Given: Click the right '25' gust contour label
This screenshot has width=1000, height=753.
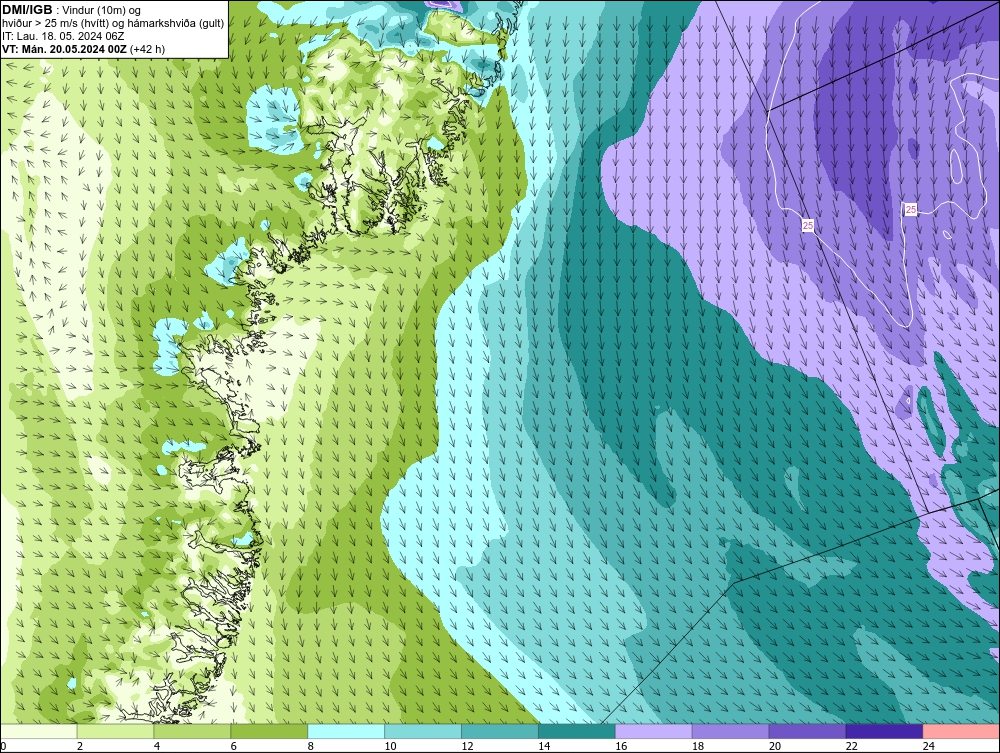Looking at the screenshot, I should 911,209.
